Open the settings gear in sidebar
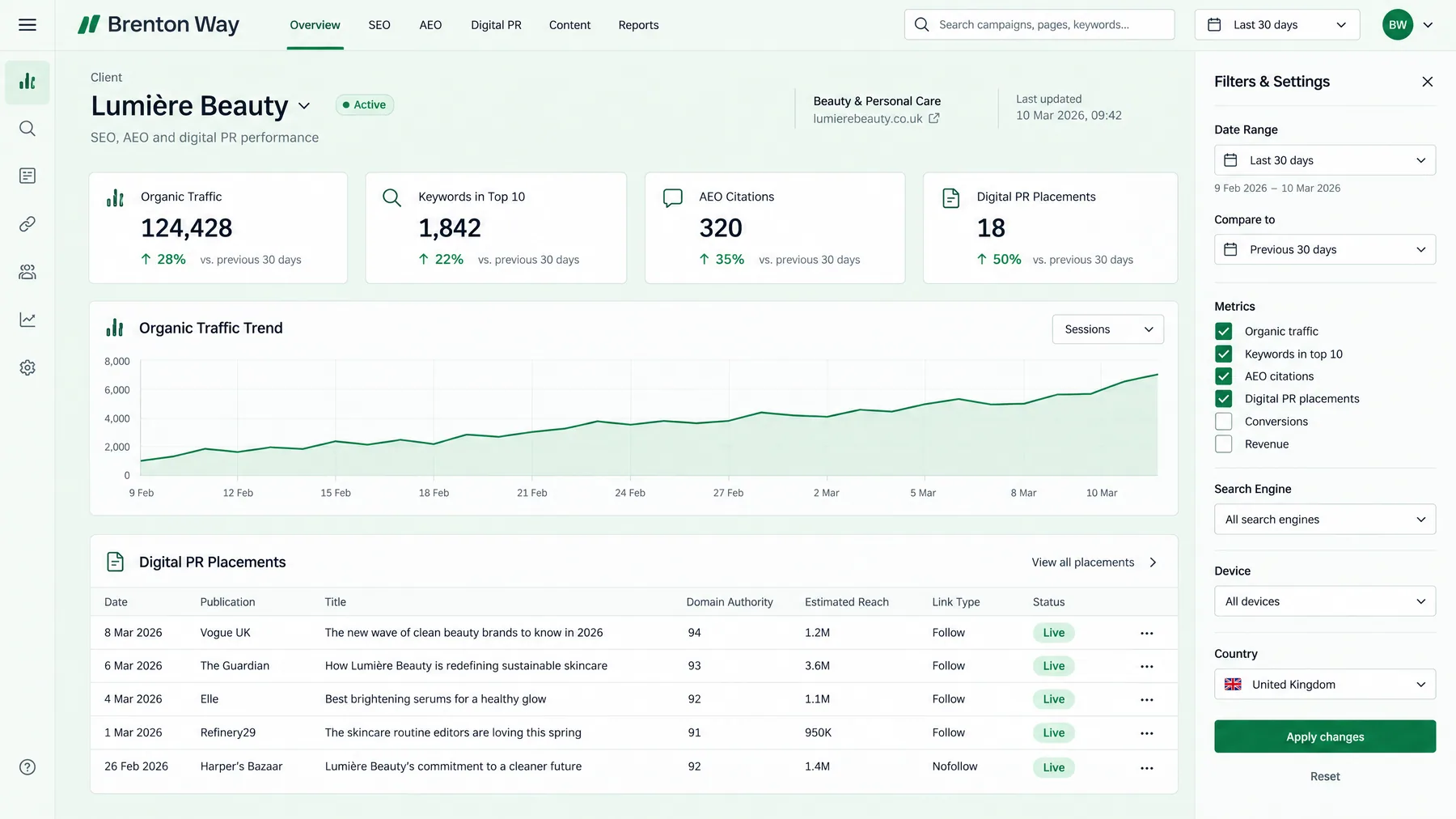1456x819 pixels. 28,367
